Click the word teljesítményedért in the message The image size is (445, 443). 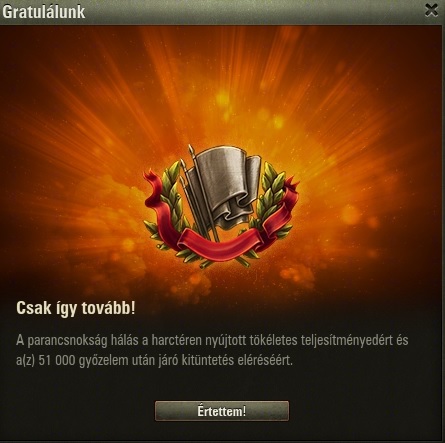(347, 341)
